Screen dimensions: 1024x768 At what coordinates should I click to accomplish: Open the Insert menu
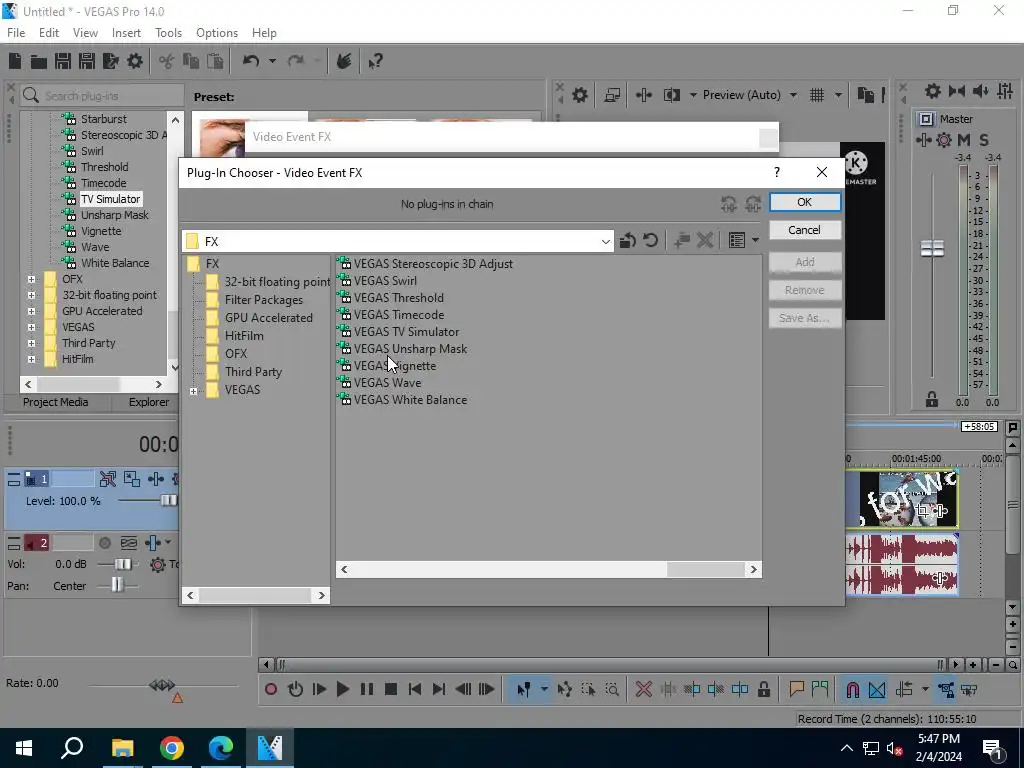point(126,33)
